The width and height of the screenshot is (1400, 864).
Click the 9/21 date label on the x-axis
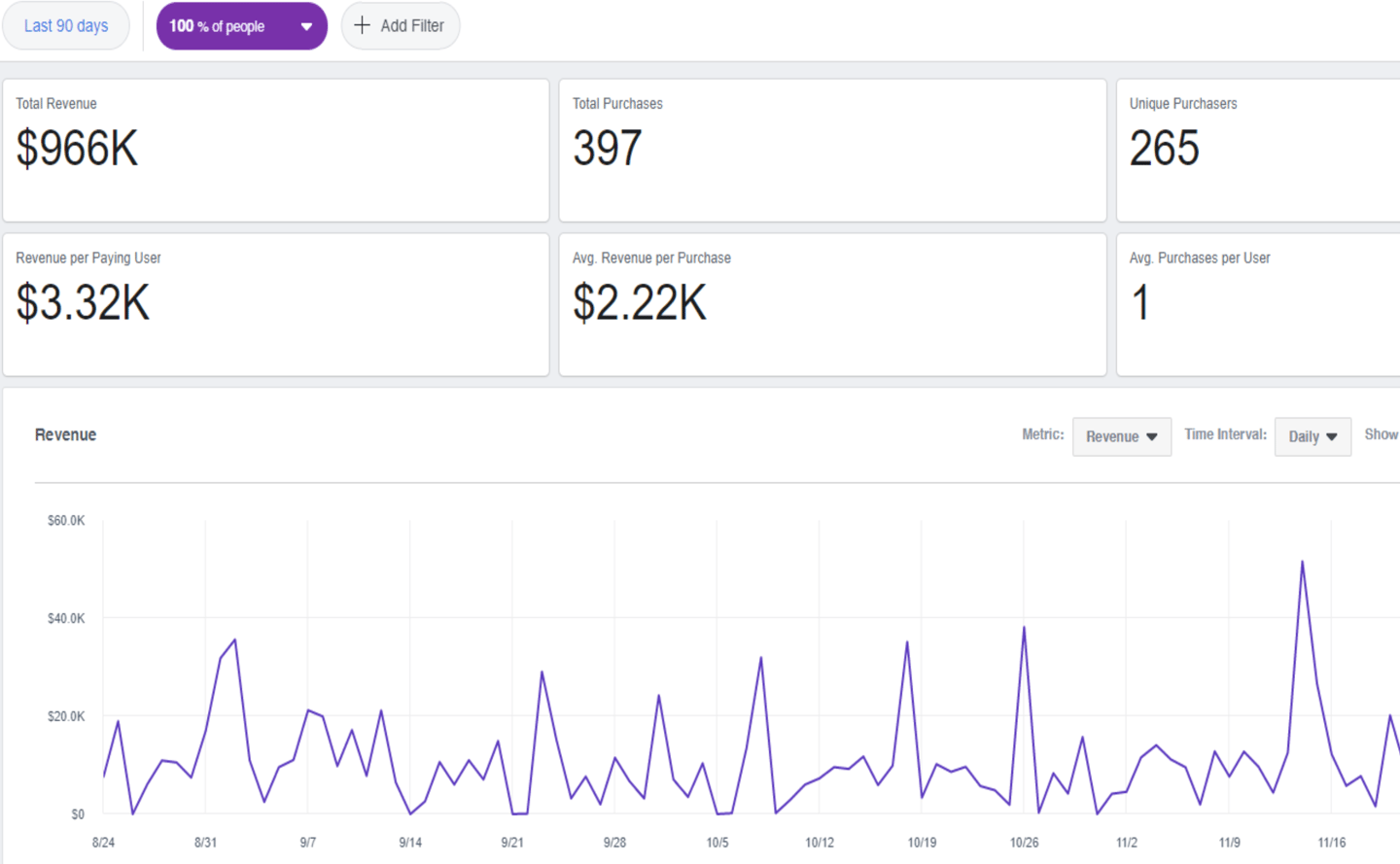click(512, 843)
